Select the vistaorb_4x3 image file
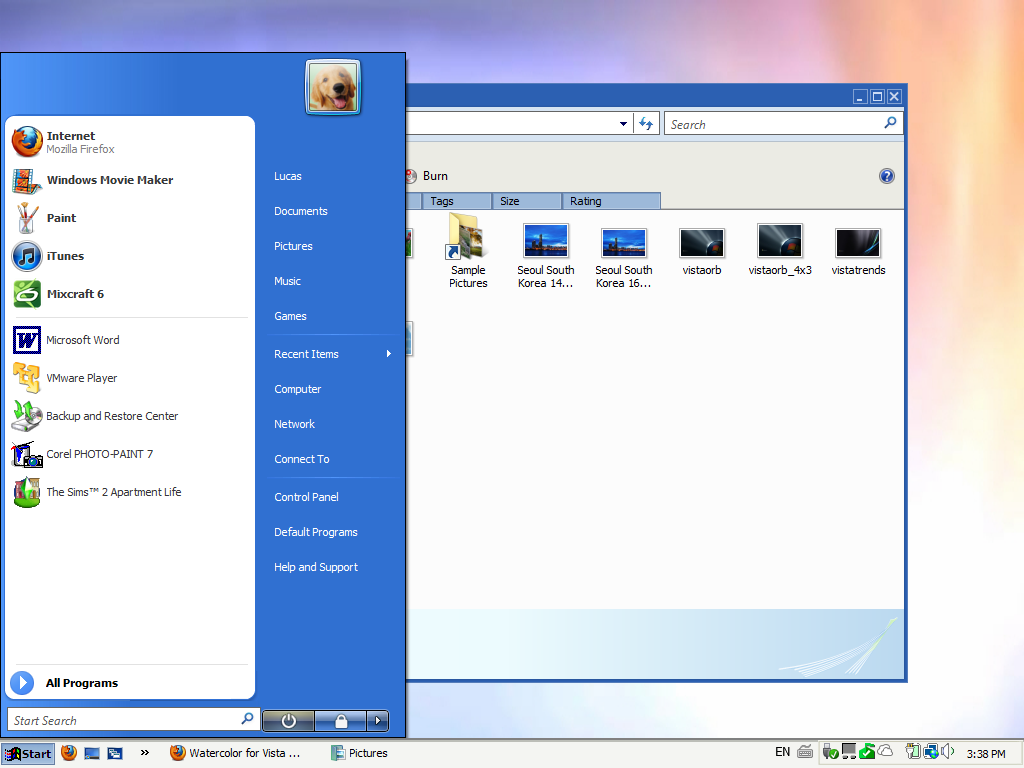The width and height of the screenshot is (1024, 768). pos(780,250)
